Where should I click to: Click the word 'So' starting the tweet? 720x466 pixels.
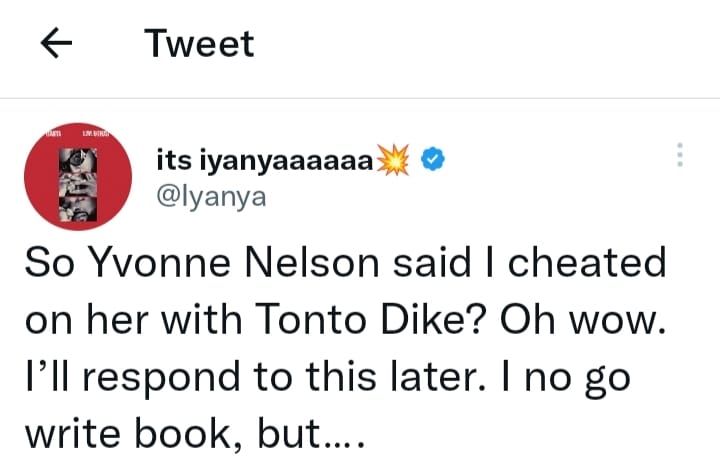tap(46, 264)
